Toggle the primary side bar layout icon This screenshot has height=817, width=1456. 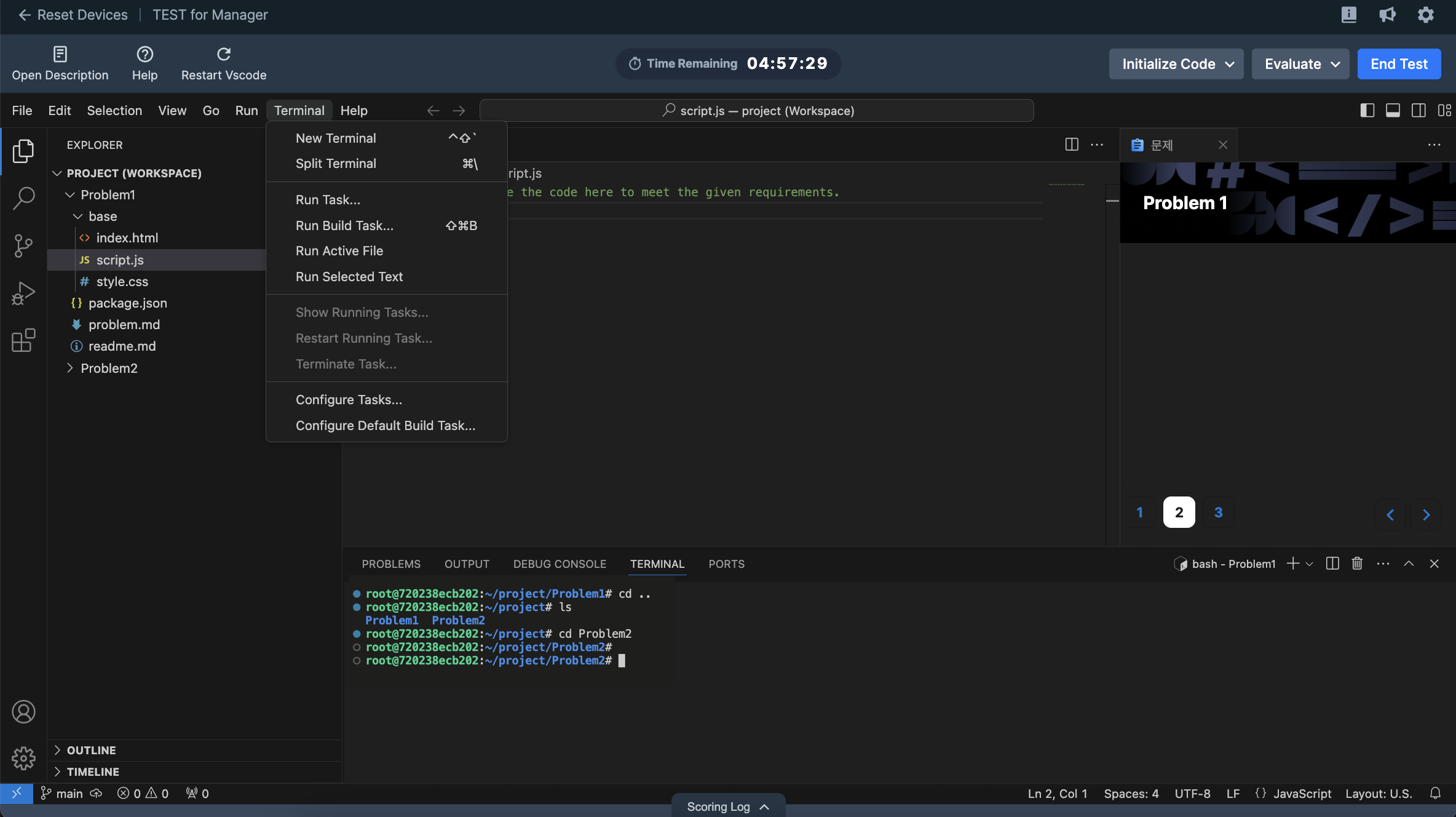point(1367,110)
